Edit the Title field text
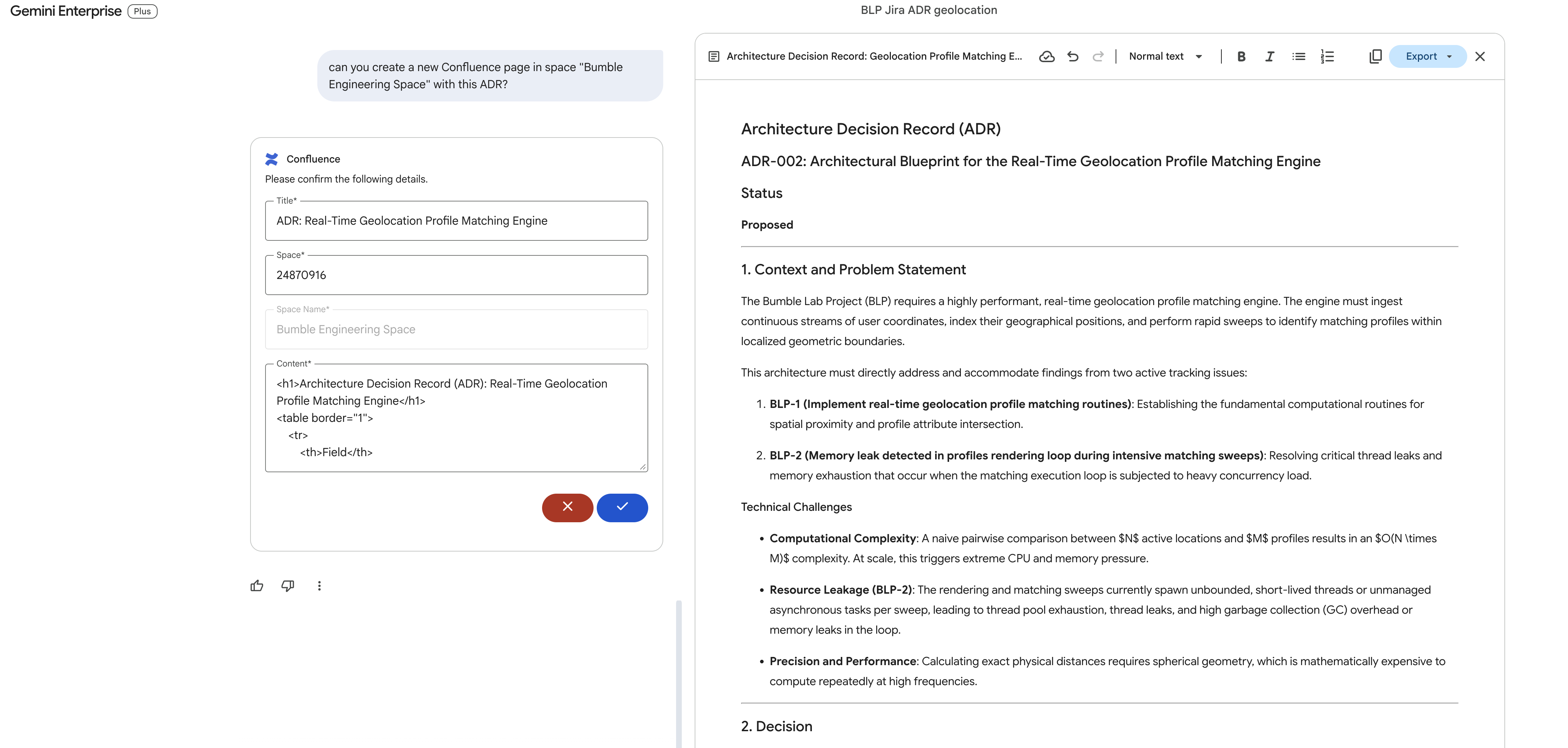 click(x=457, y=220)
